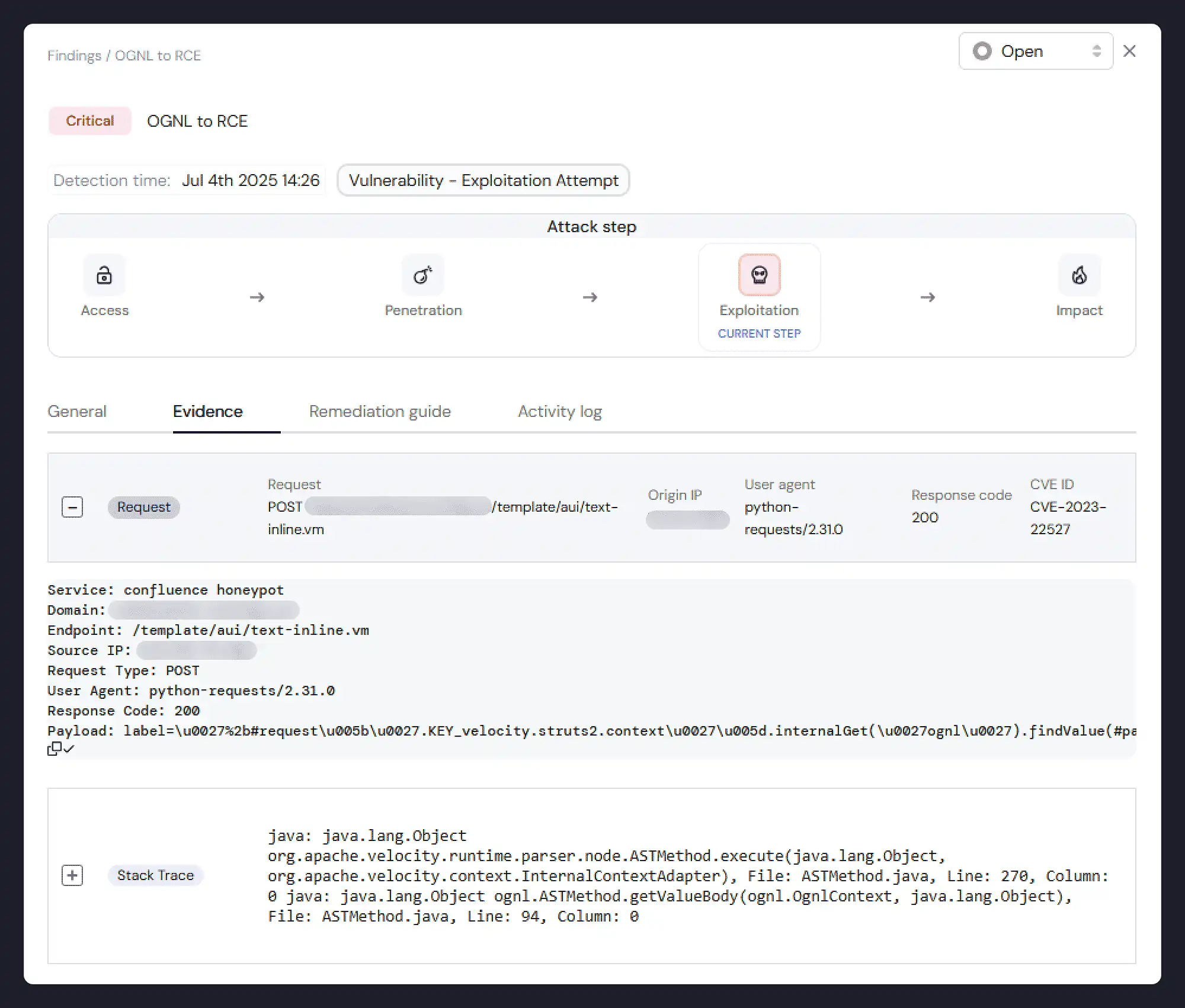This screenshot has height=1008, width=1185.
Task: Select the Exploitation skull icon
Action: tap(759, 274)
